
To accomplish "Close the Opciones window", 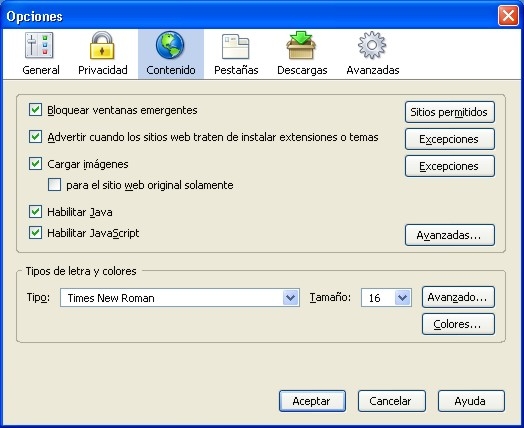I will pyautogui.click(x=508, y=16).
